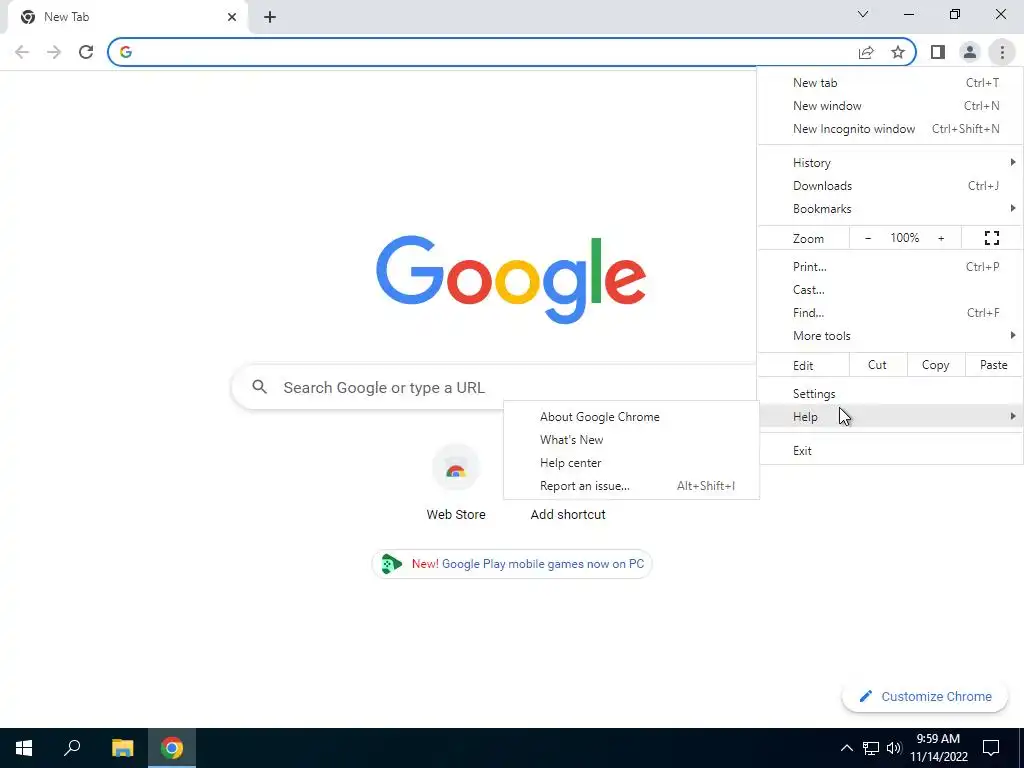Image resolution: width=1024 pixels, height=768 pixels.
Task: Choose Exit from the Chrome menu
Action: tap(891, 451)
